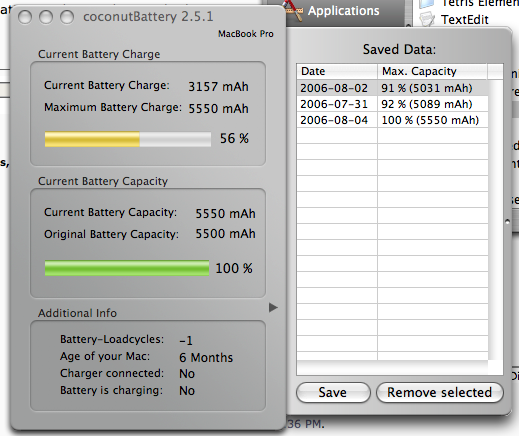Click the Remove selected button
The image size is (519, 436).
click(439, 392)
